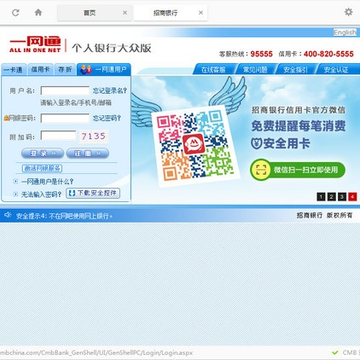
Task: Click 招商银行 版权所有 footer text
Action: (324, 215)
